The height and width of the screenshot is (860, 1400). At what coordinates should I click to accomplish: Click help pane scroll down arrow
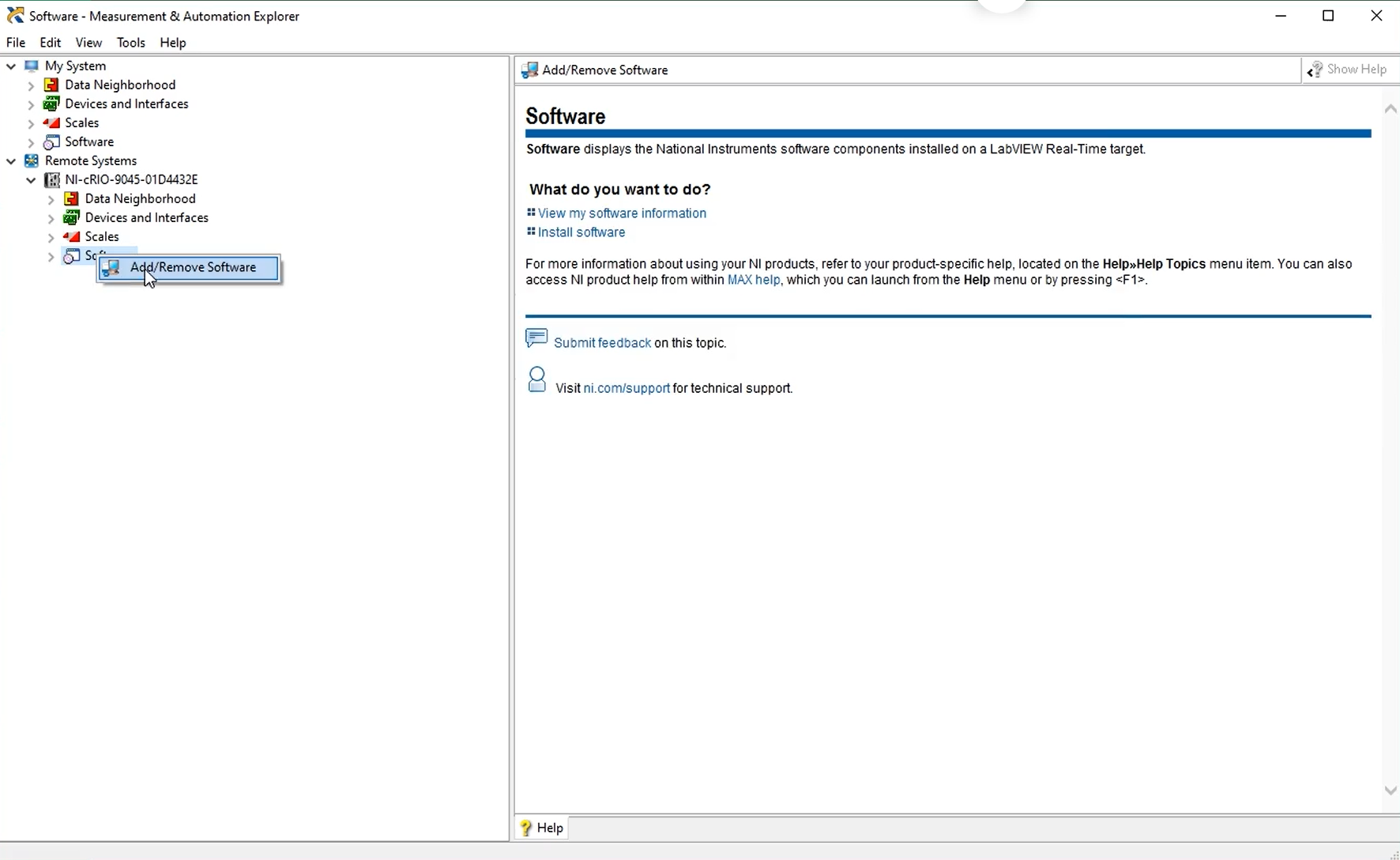(1391, 790)
